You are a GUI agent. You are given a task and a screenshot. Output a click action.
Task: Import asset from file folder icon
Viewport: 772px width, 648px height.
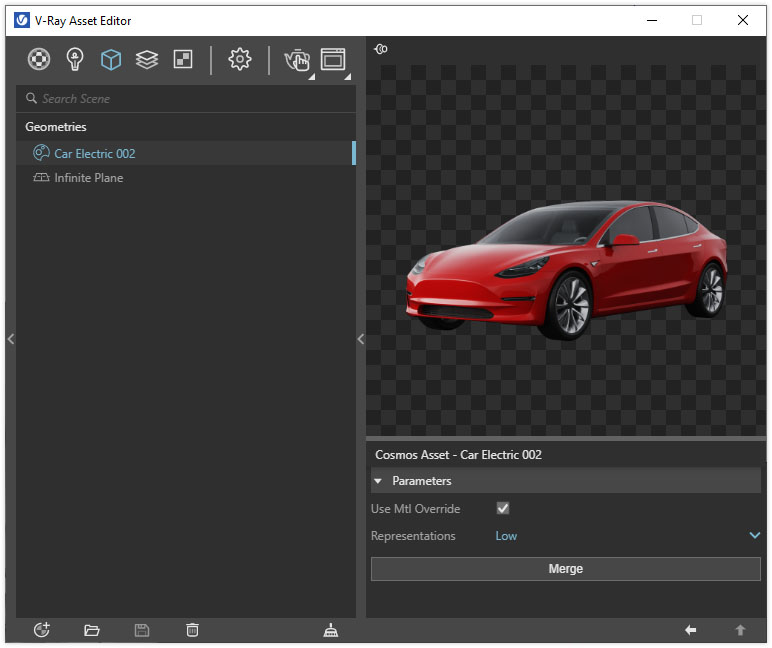(92, 630)
